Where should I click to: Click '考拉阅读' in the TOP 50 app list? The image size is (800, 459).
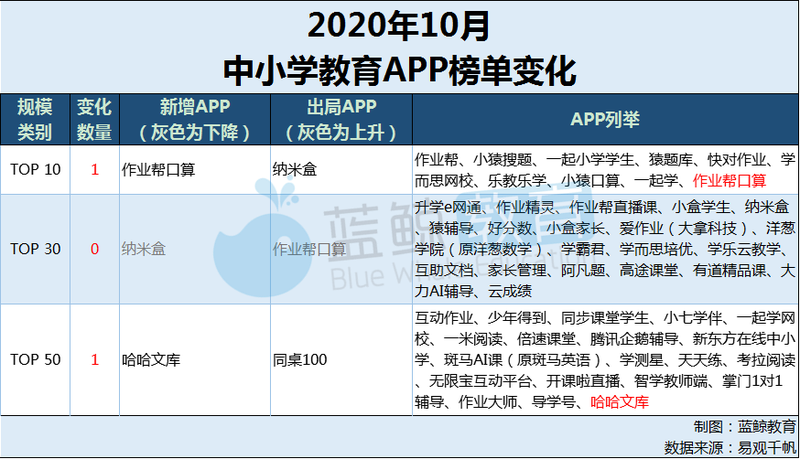(766, 360)
